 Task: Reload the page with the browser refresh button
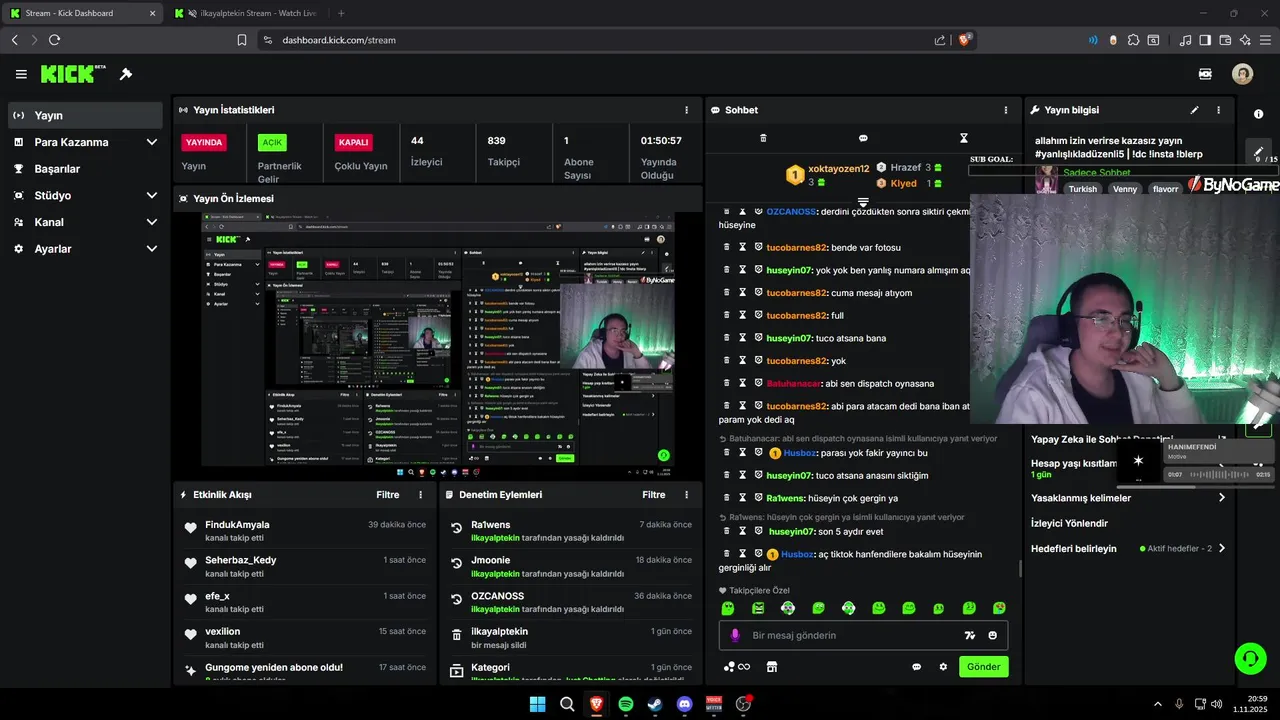(x=54, y=40)
